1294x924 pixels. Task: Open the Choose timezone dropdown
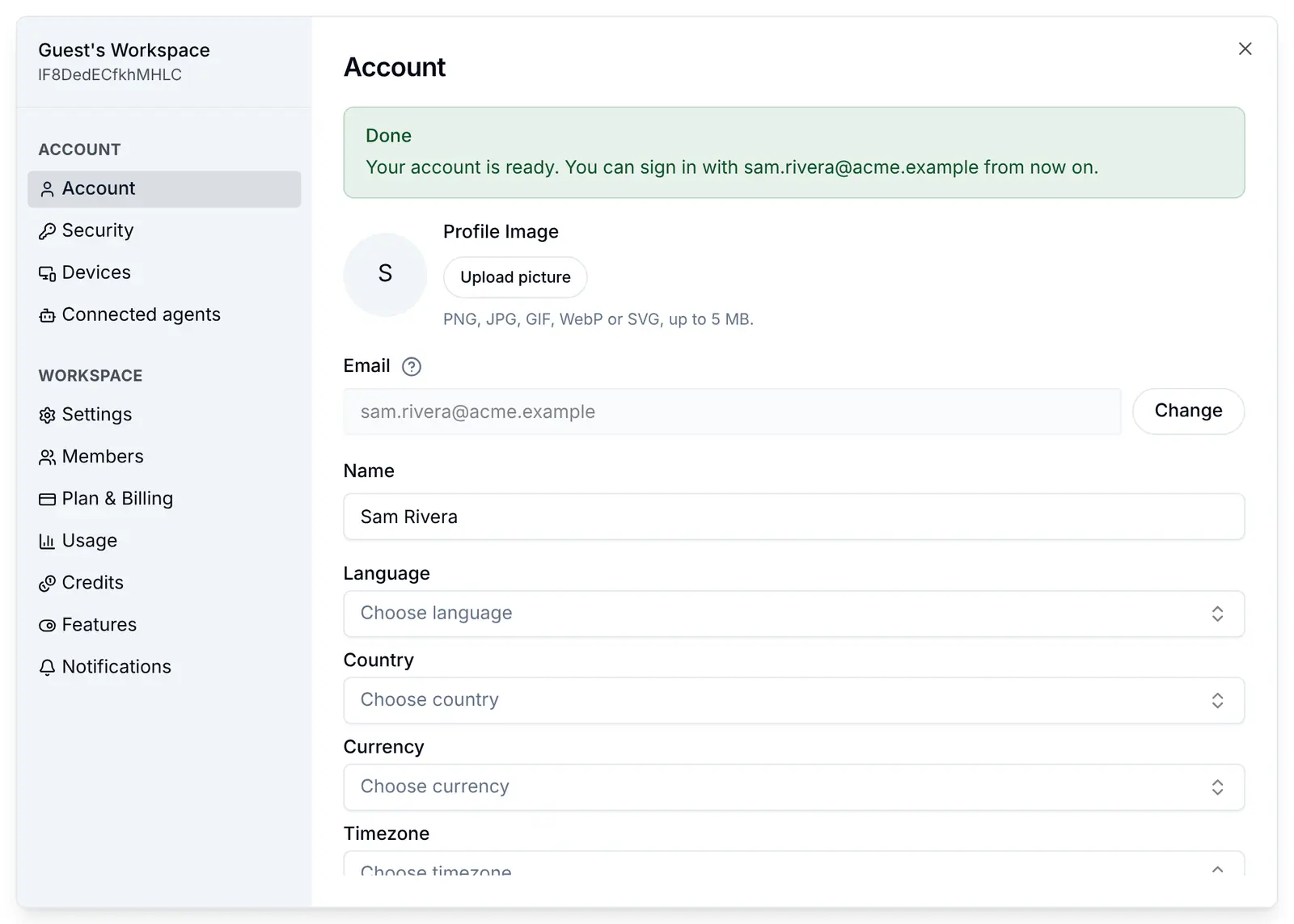[x=793, y=863]
